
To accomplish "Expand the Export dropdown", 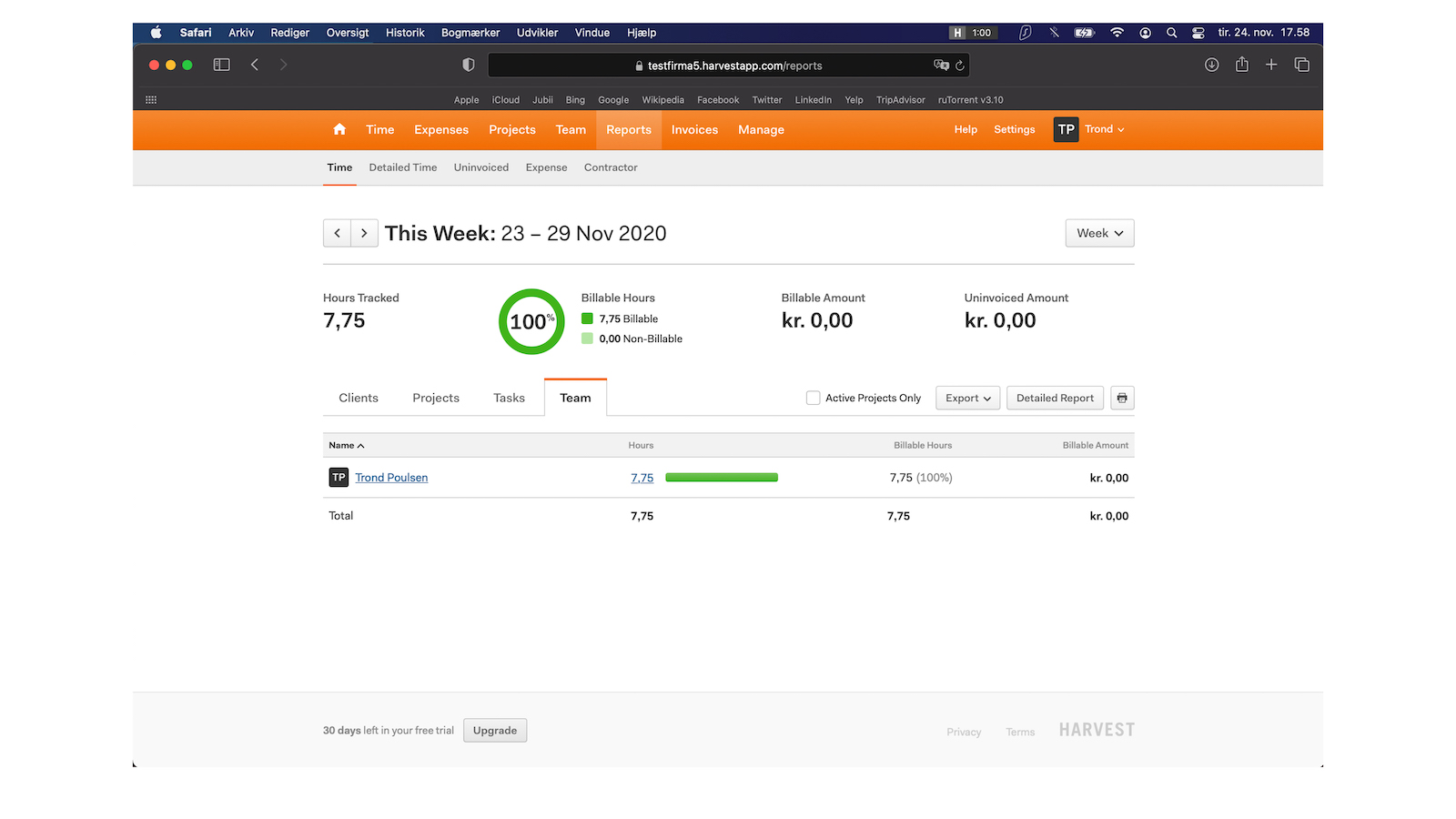I will [x=967, y=398].
